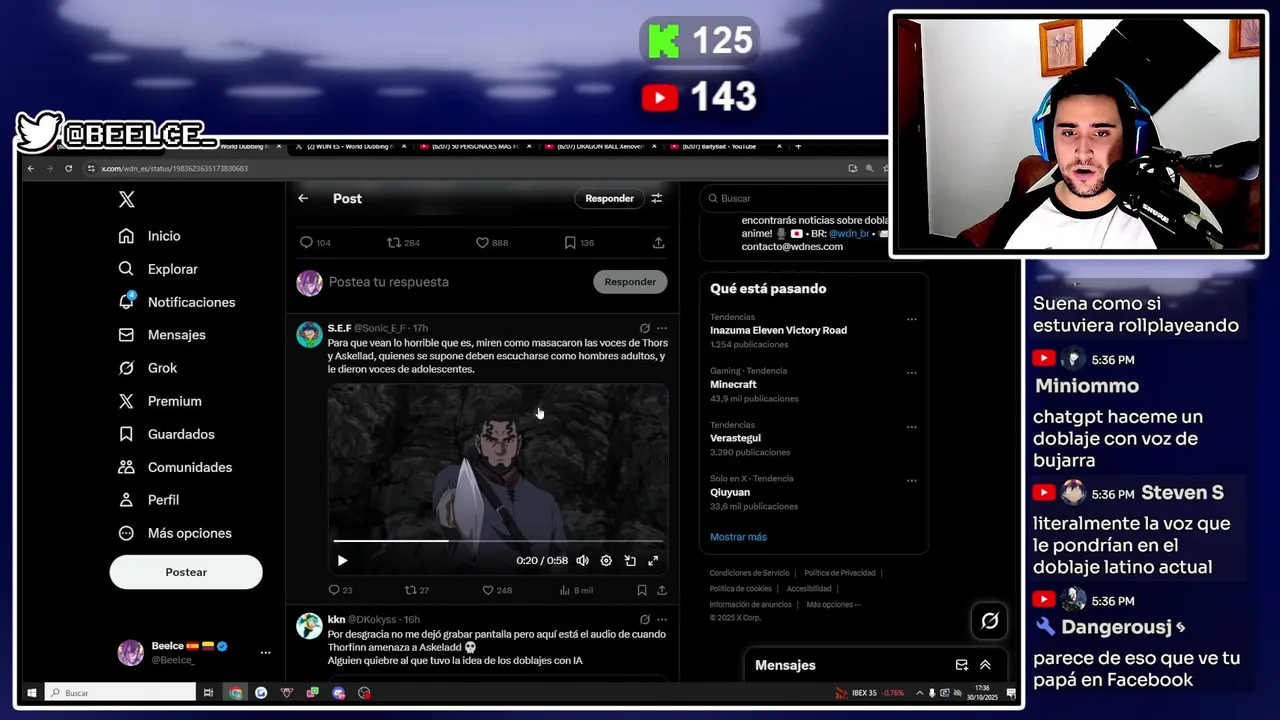Open Comunidades in the sidebar

pos(175,467)
